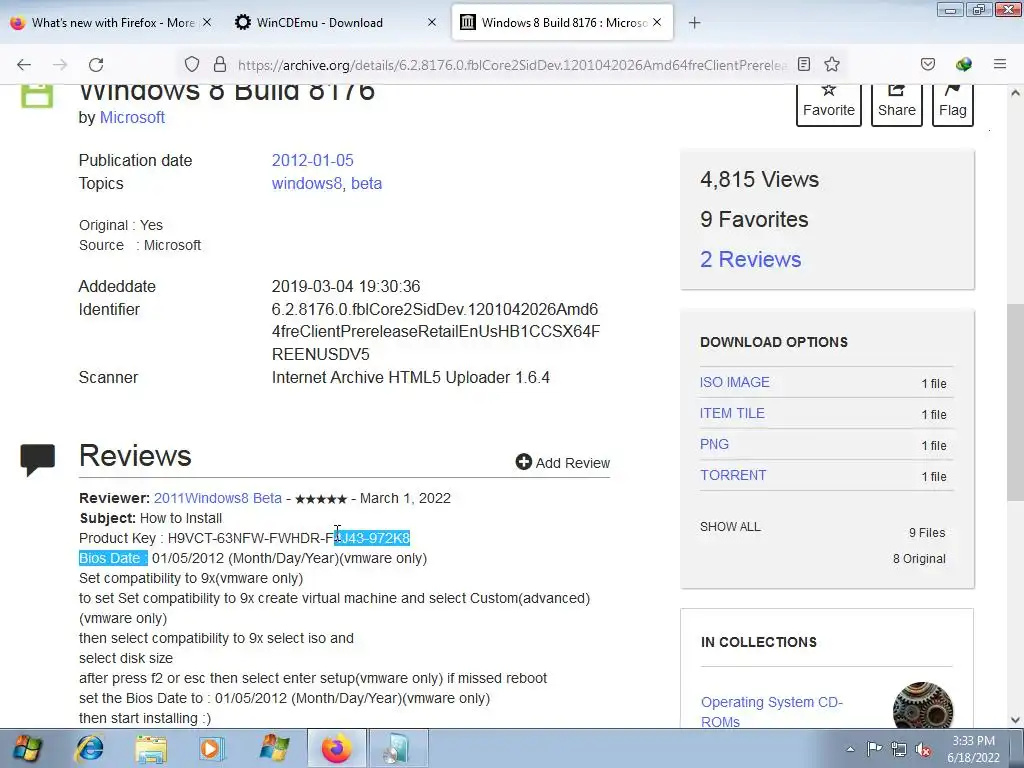Open the ITEM TILE download option

coord(732,413)
